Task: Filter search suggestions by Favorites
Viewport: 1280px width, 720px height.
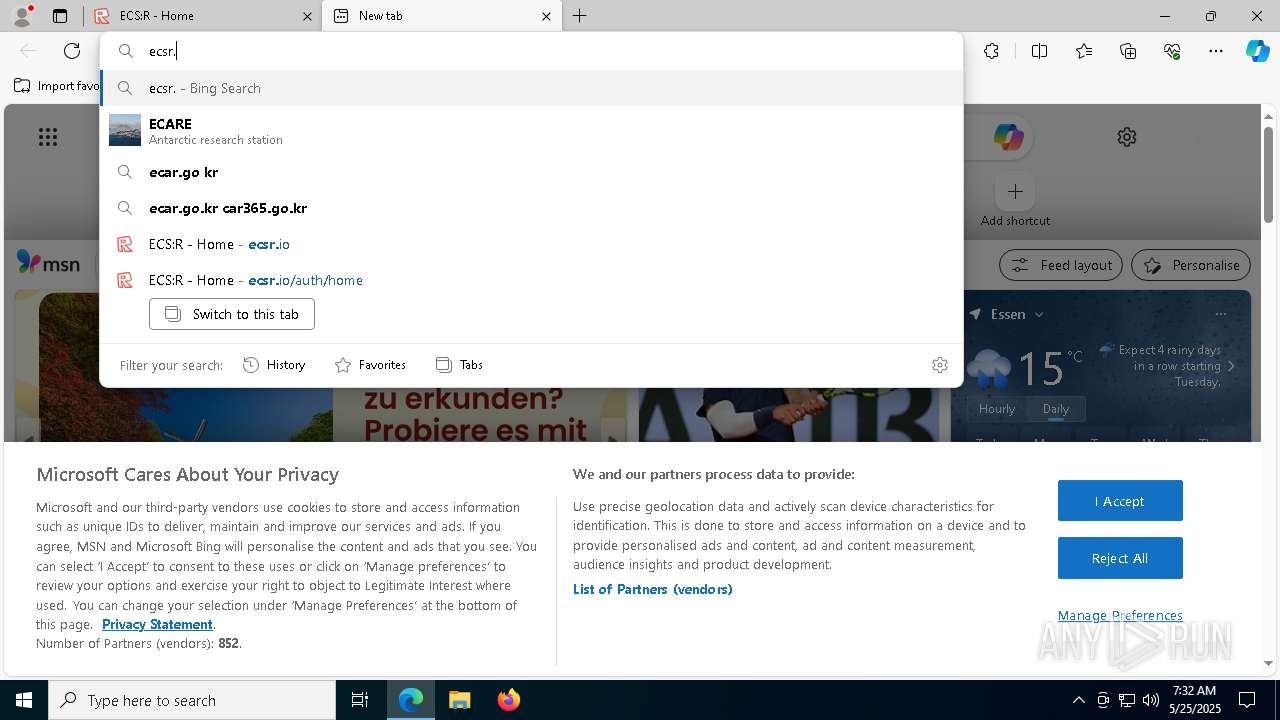Action: [370, 365]
